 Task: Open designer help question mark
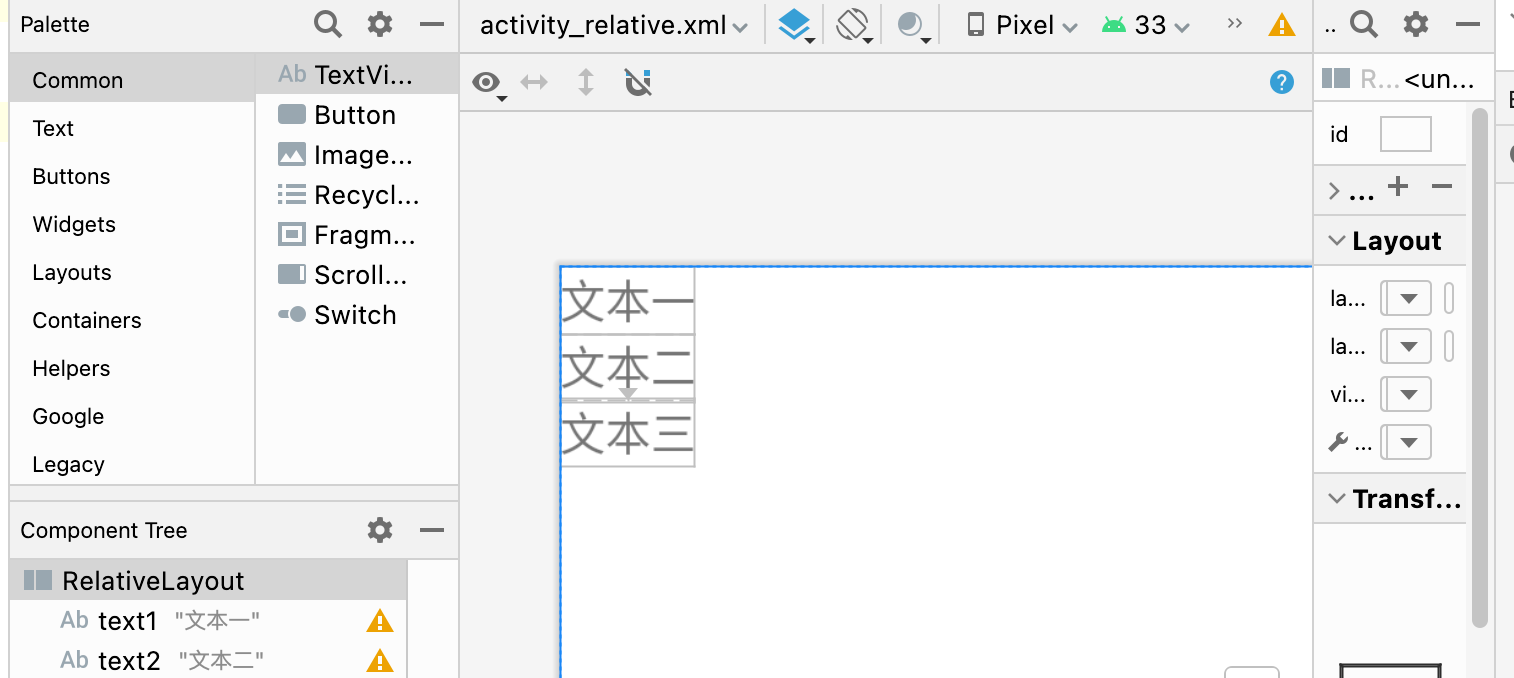pos(1282,82)
